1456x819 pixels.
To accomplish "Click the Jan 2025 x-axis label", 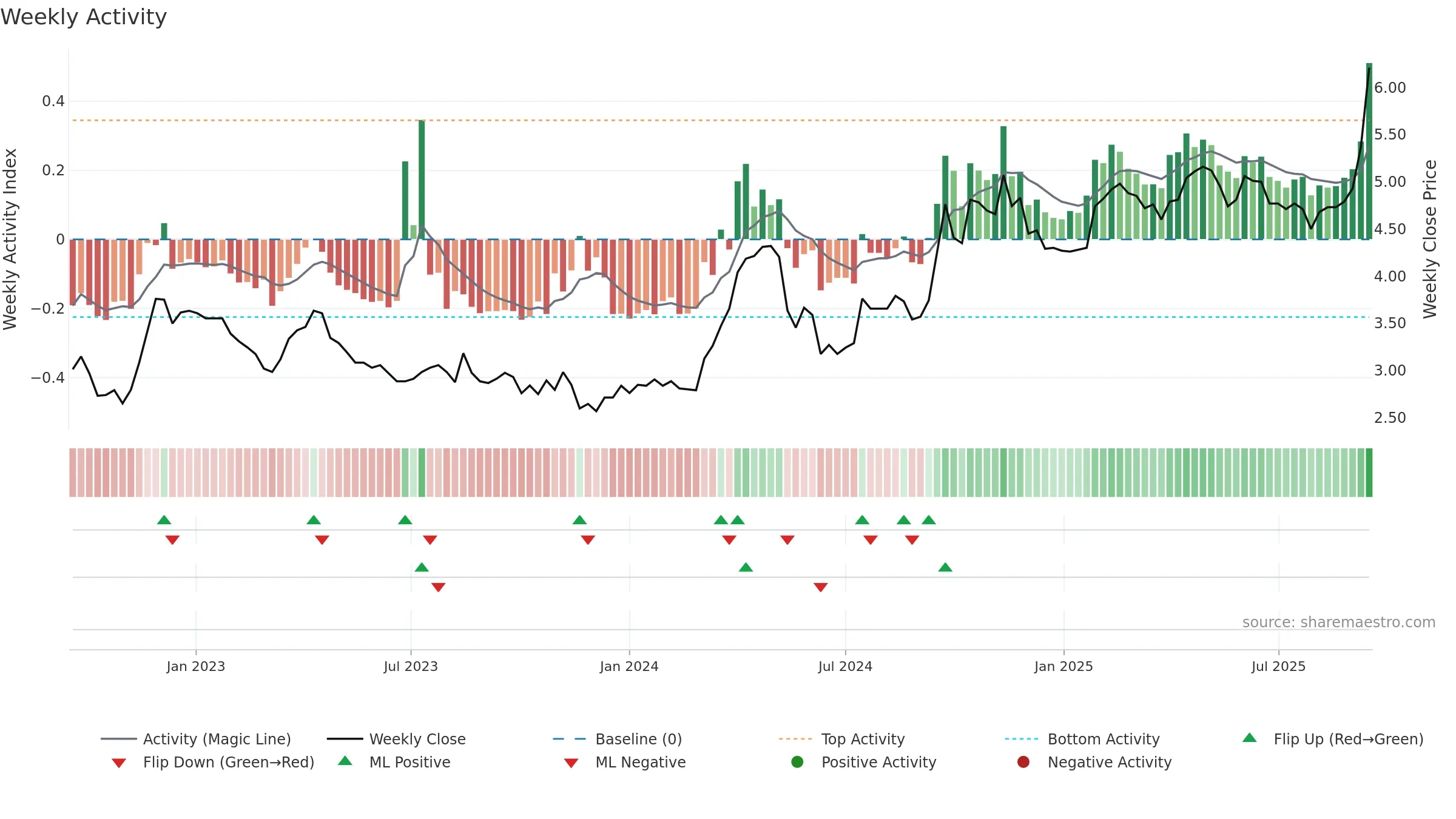I will 1063,666.
